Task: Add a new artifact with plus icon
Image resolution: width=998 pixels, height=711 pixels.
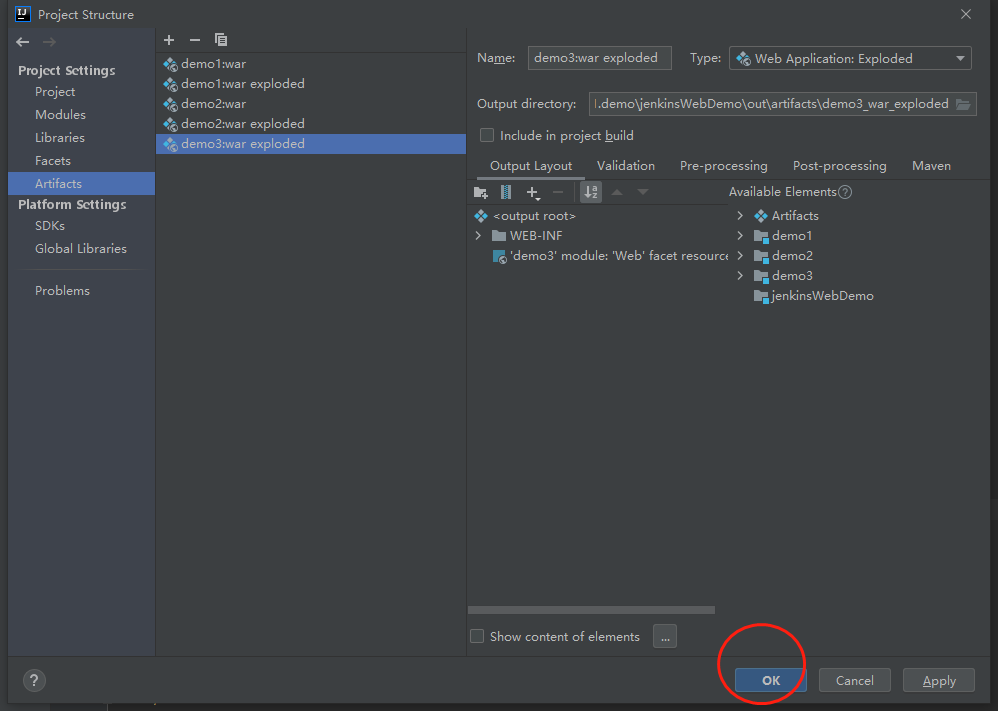Action: point(169,40)
